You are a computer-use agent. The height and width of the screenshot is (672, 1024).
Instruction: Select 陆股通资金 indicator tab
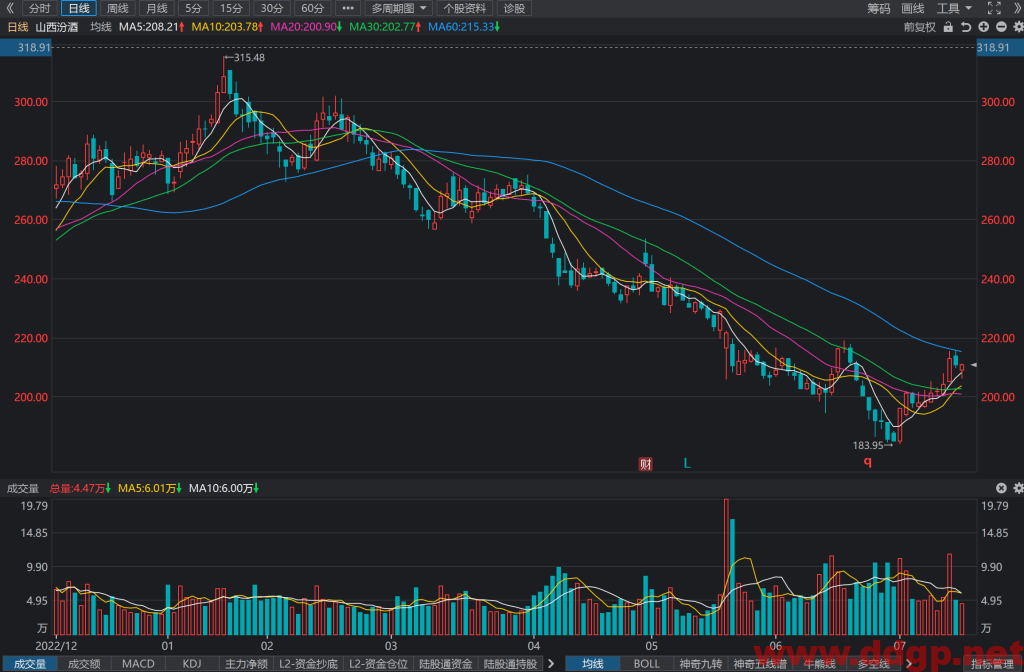[x=446, y=664]
